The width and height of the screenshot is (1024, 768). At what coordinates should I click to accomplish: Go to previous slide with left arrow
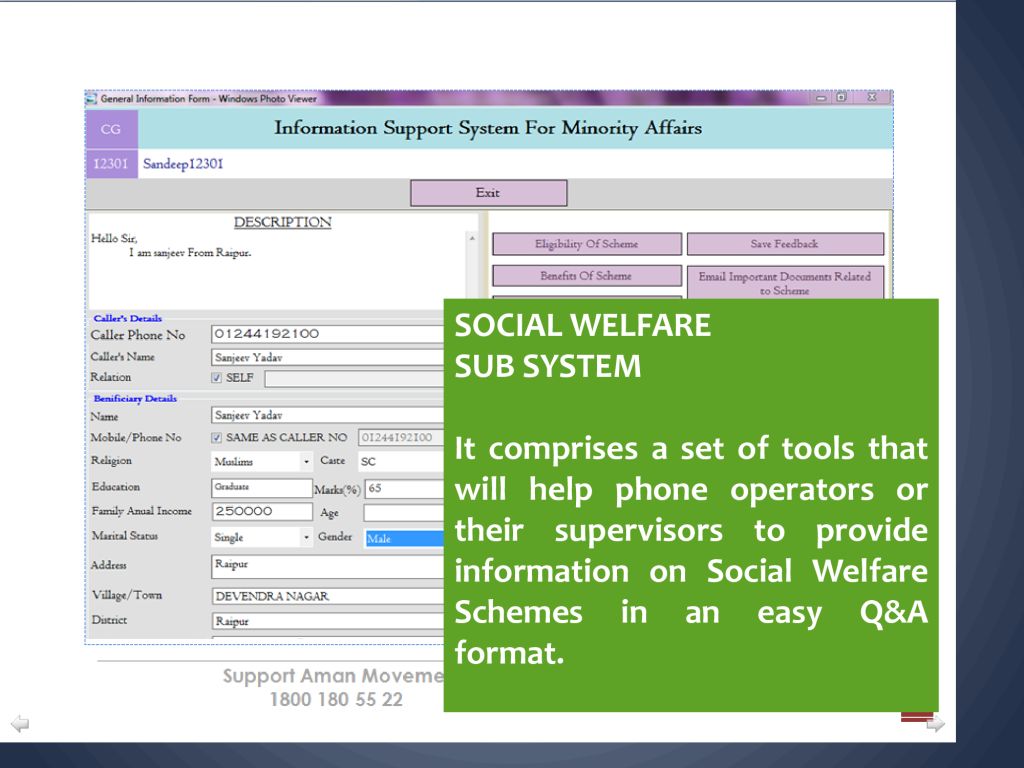[x=19, y=724]
